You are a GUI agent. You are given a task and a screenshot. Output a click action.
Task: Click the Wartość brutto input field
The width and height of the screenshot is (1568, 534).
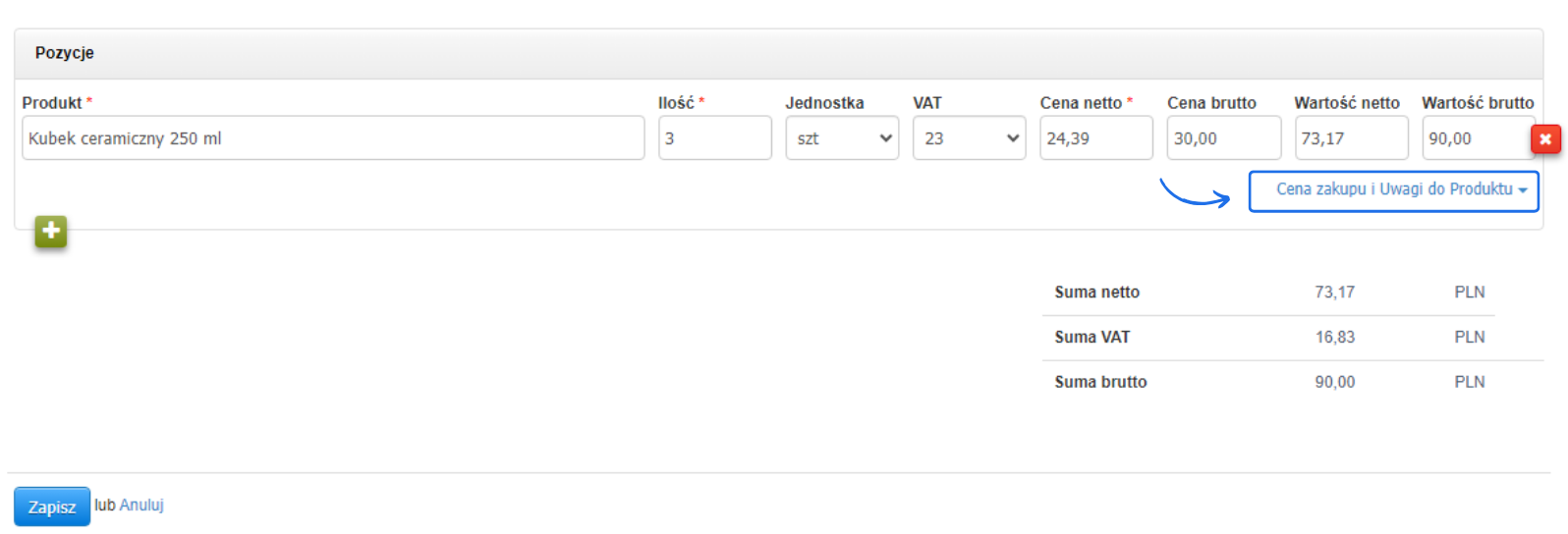[1475, 138]
